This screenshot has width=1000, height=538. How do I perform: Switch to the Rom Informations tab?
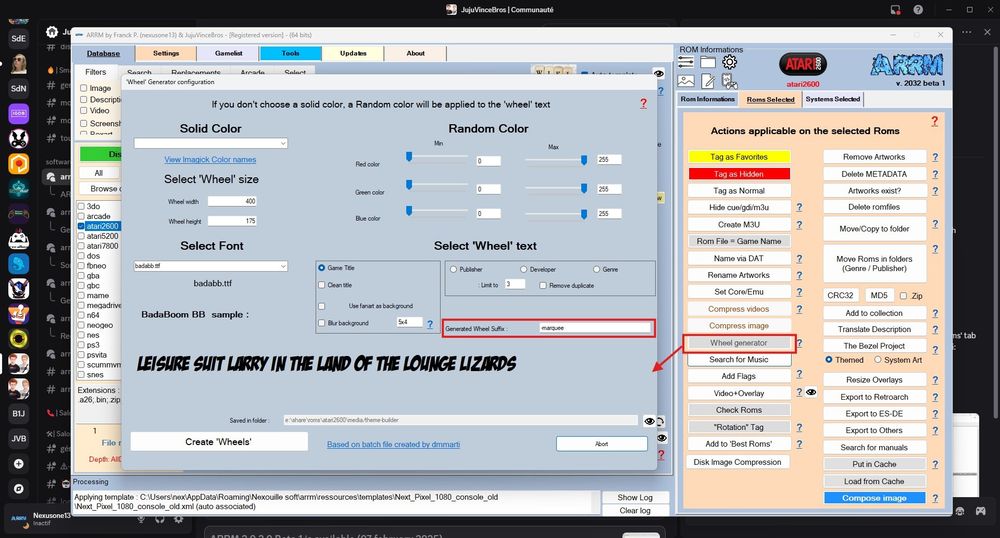click(707, 99)
